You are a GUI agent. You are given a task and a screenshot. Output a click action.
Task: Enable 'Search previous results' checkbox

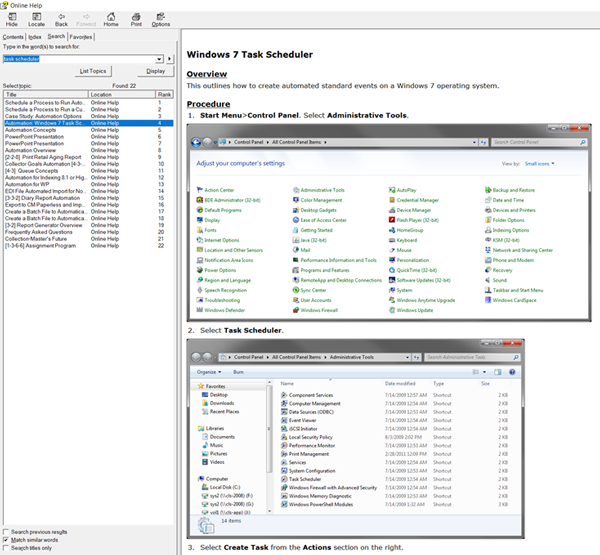(6, 532)
